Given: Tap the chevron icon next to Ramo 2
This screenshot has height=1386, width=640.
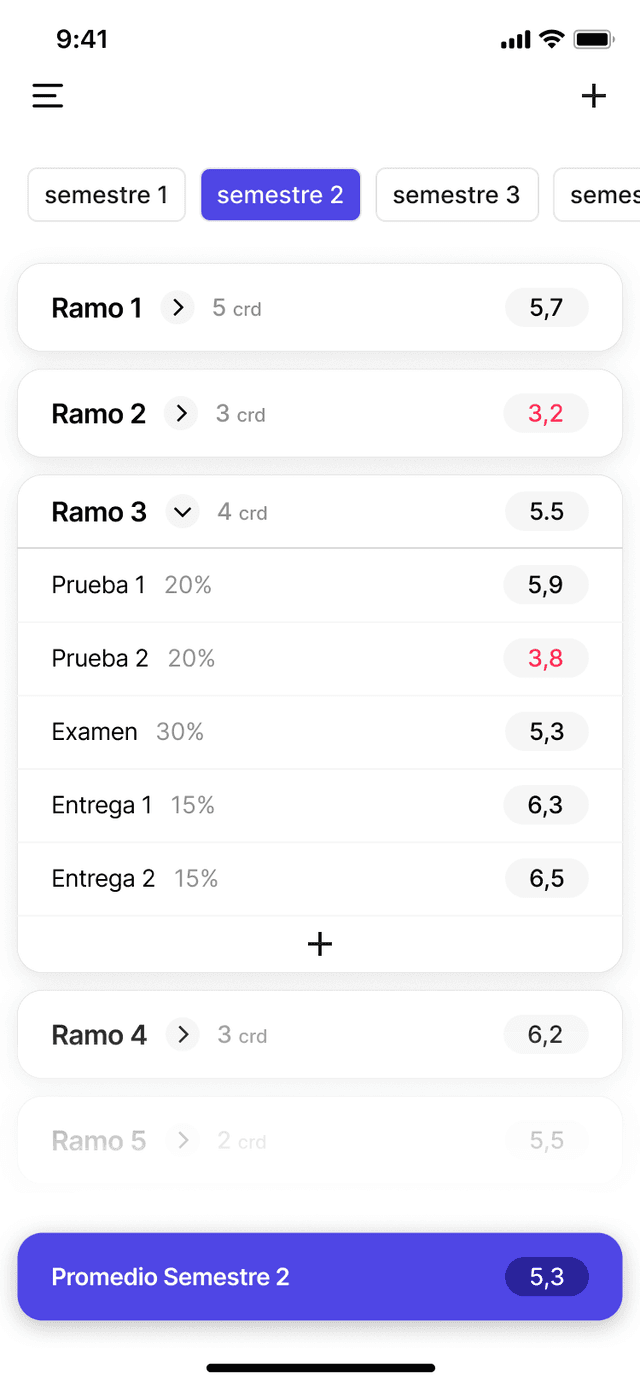Looking at the screenshot, I should pyautogui.click(x=181, y=413).
